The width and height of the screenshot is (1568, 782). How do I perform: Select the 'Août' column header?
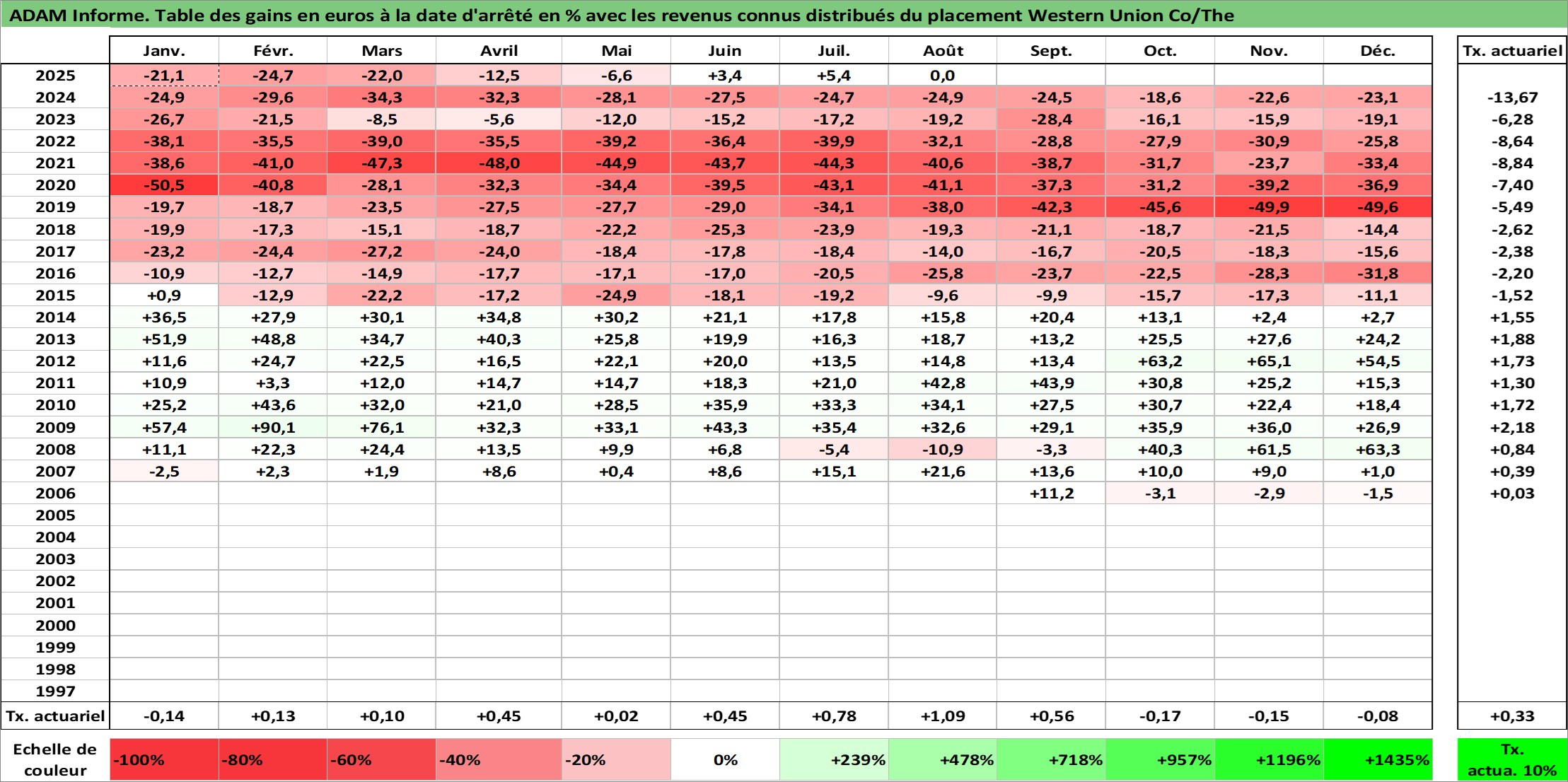coord(943,51)
